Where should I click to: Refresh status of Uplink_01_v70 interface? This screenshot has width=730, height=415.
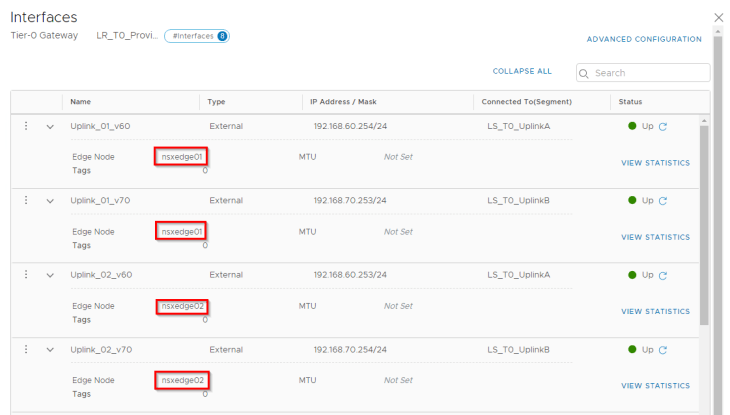click(x=663, y=201)
